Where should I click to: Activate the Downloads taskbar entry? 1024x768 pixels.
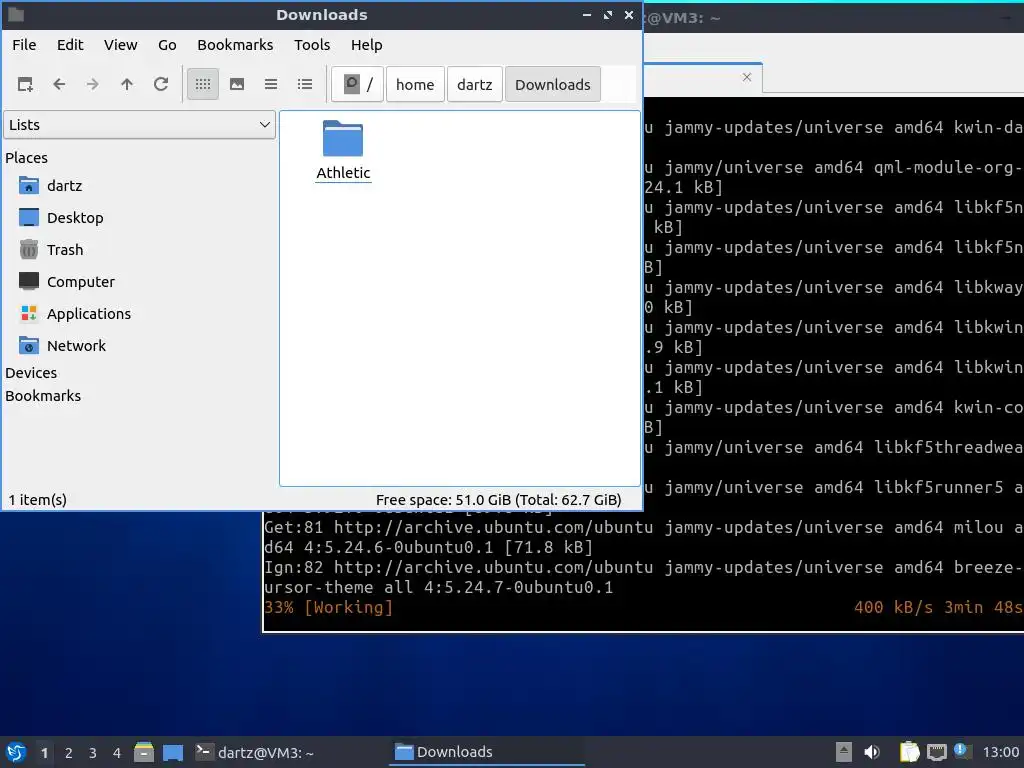(487, 752)
